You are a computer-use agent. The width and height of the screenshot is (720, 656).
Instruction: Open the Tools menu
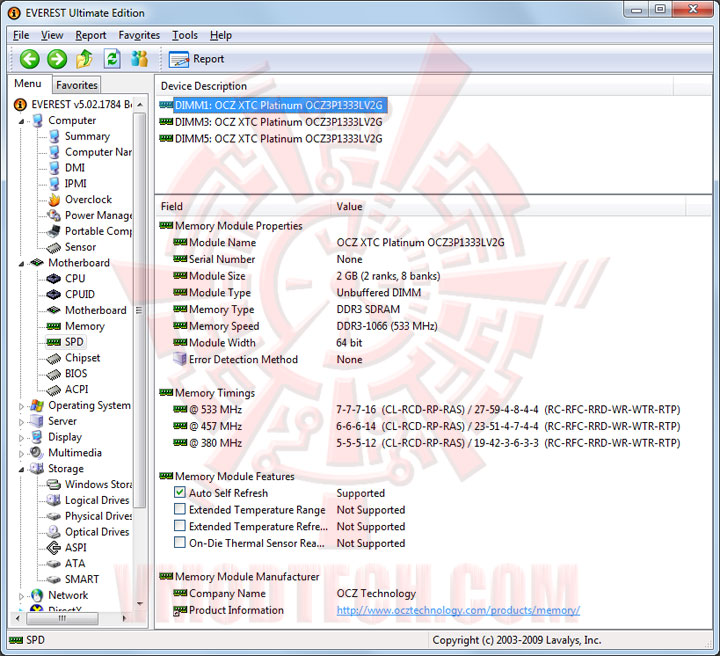(x=185, y=35)
